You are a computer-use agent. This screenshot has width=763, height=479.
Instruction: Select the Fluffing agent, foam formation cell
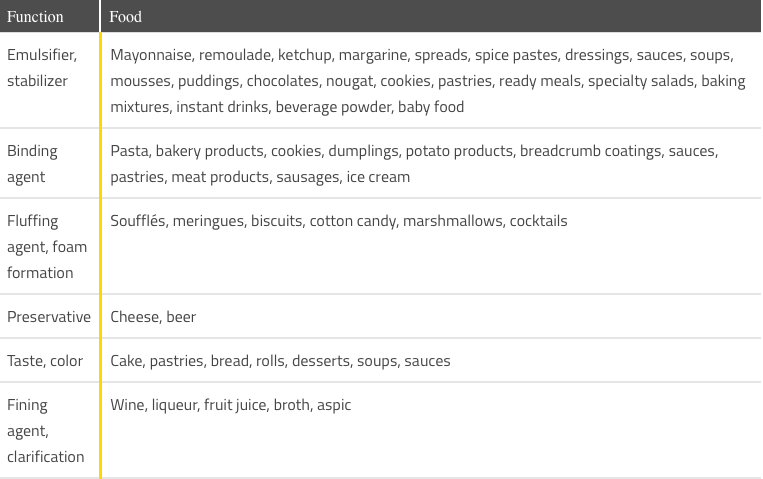pos(49,246)
